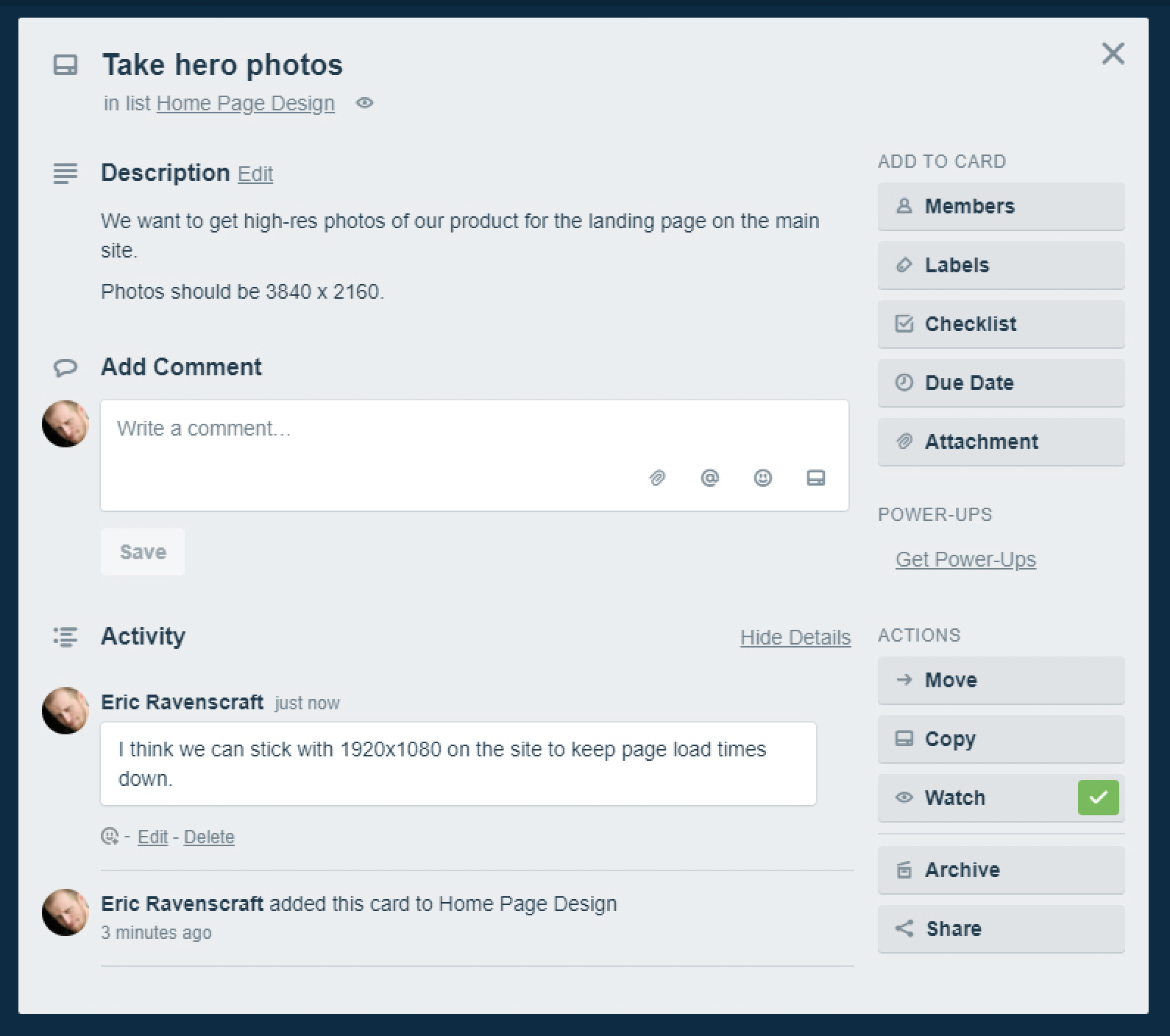Click the add card icon in comment box

[x=816, y=478]
